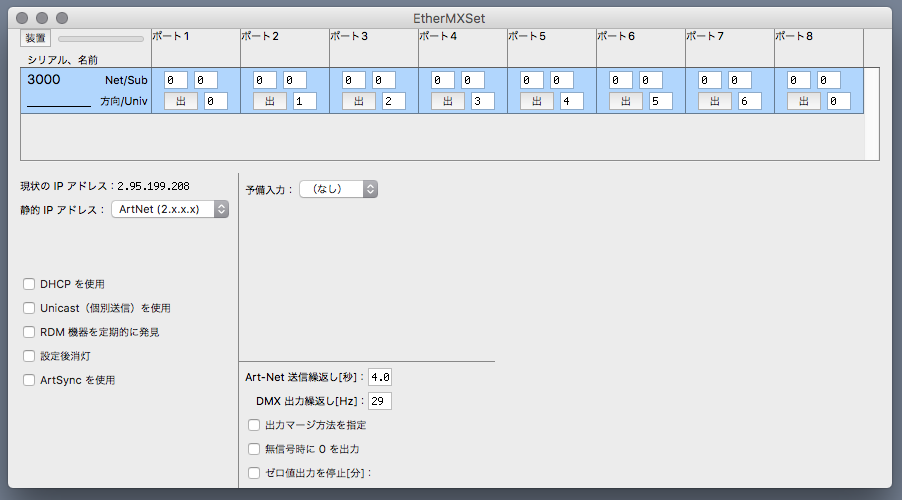The image size is (902, 500).
Task: Click port 6 Univ field showing 5
Action: (661, 101)
